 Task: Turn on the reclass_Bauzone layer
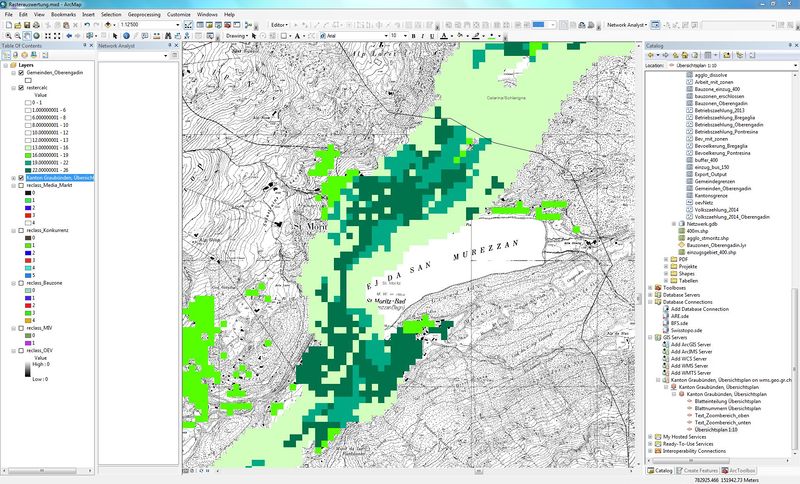pos(22,284)
